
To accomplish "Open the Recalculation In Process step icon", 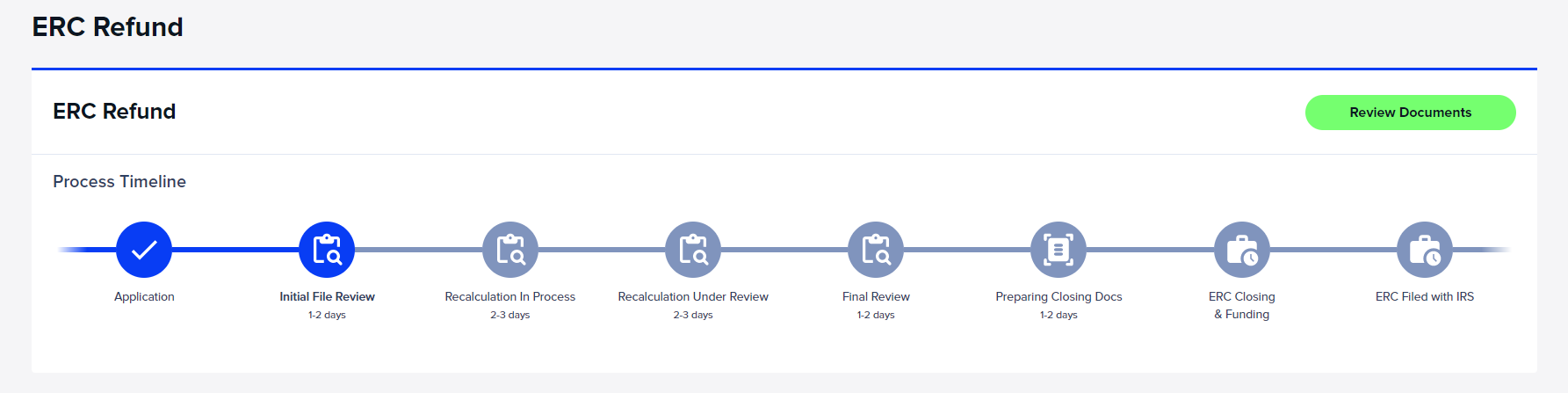I will point(510,250).
